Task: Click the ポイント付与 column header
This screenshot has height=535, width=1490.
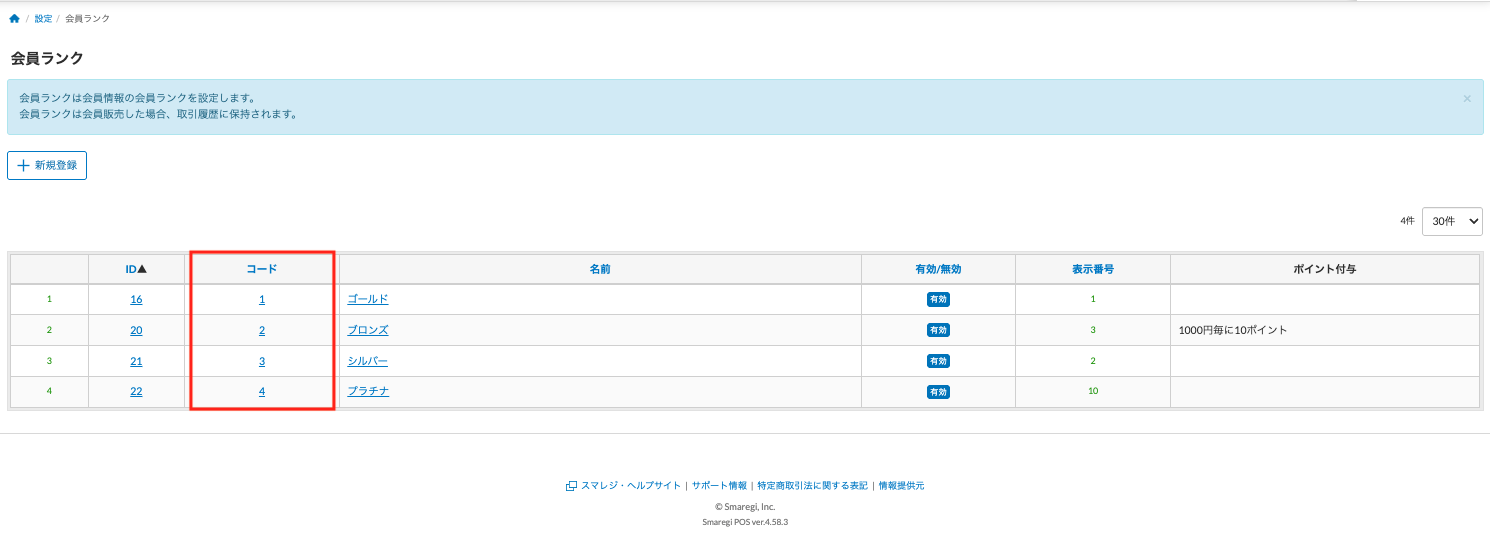Action: click(x=1324, y=269)
